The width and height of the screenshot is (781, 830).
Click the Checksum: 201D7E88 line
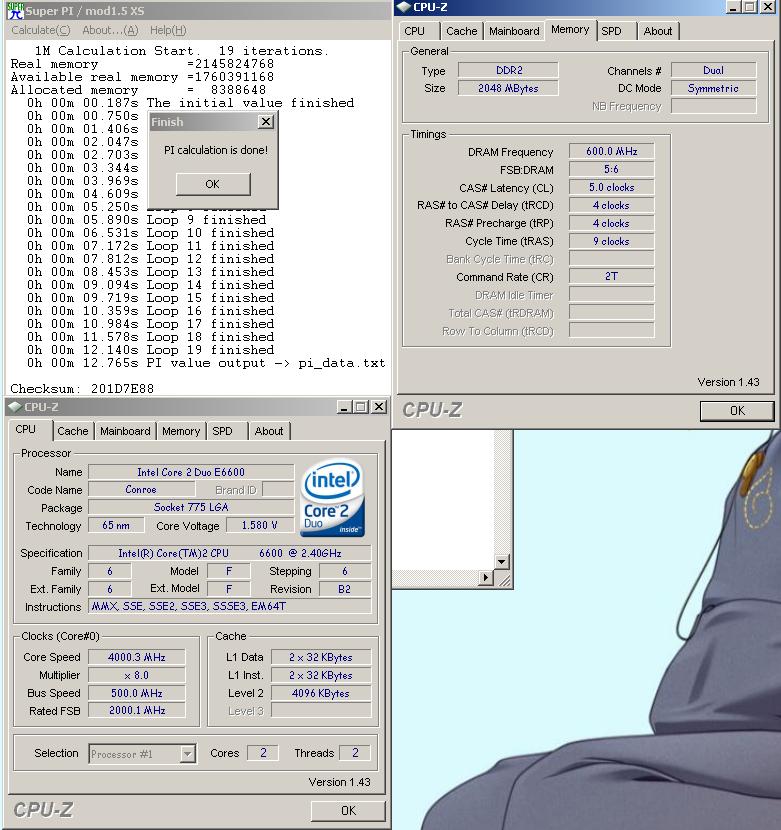pyautogui.click(x=82, y=389)
